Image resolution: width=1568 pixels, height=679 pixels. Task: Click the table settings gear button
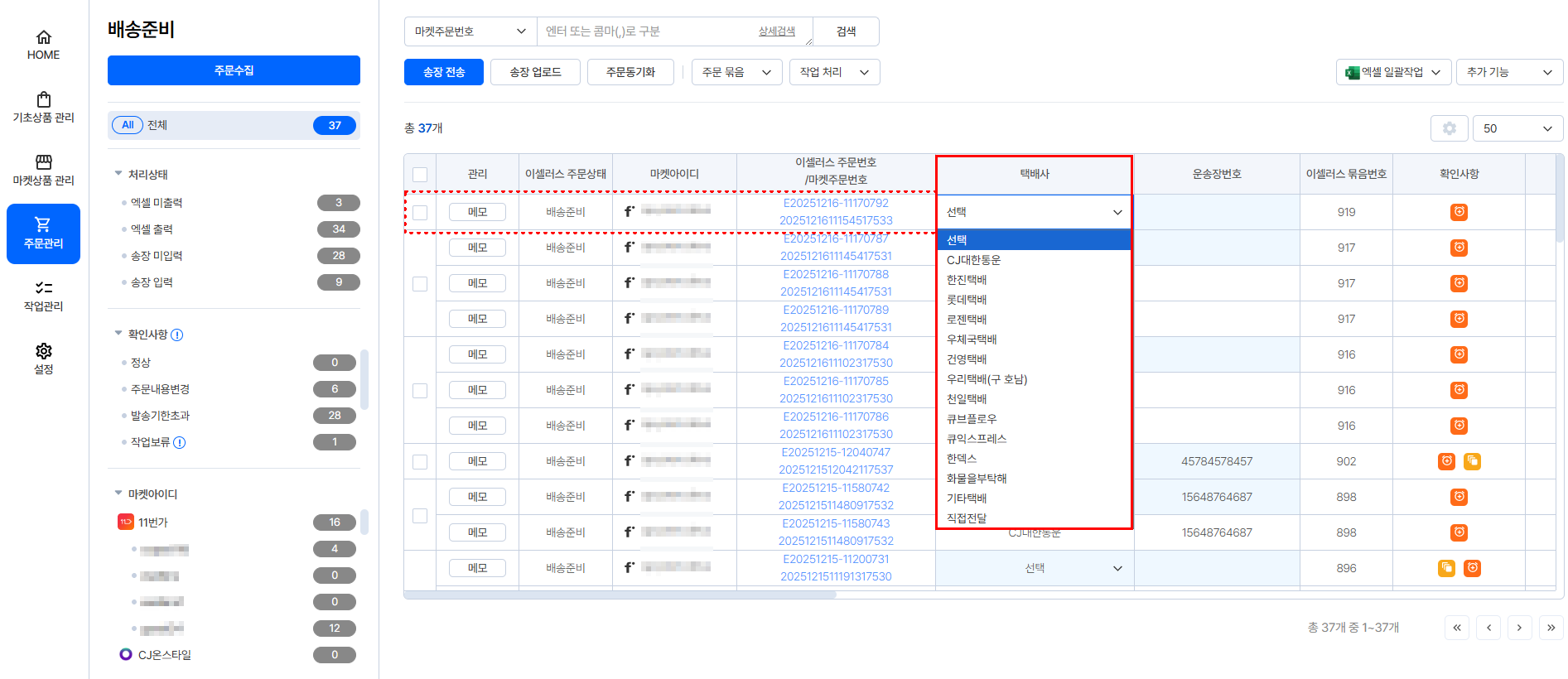click(1449, 128)
